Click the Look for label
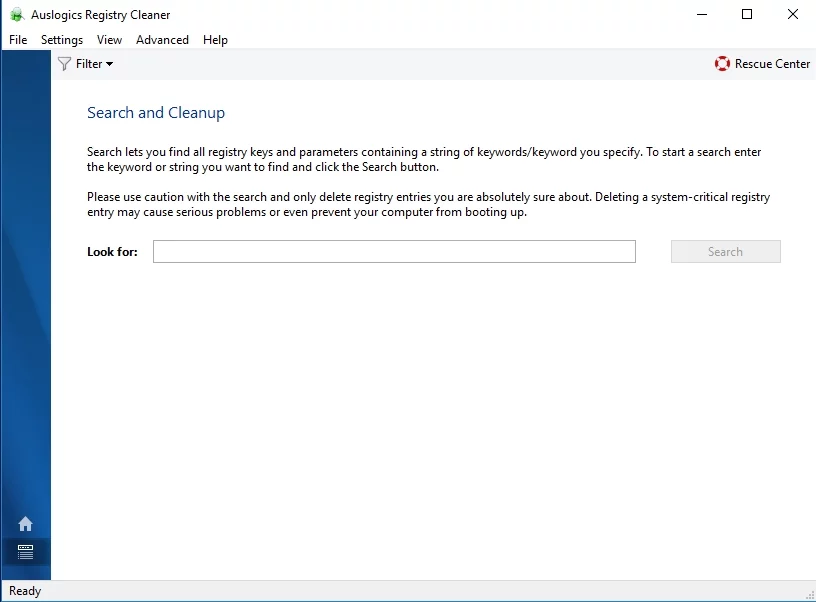Viewport: 816px width, 602px height. click(112, 252)
